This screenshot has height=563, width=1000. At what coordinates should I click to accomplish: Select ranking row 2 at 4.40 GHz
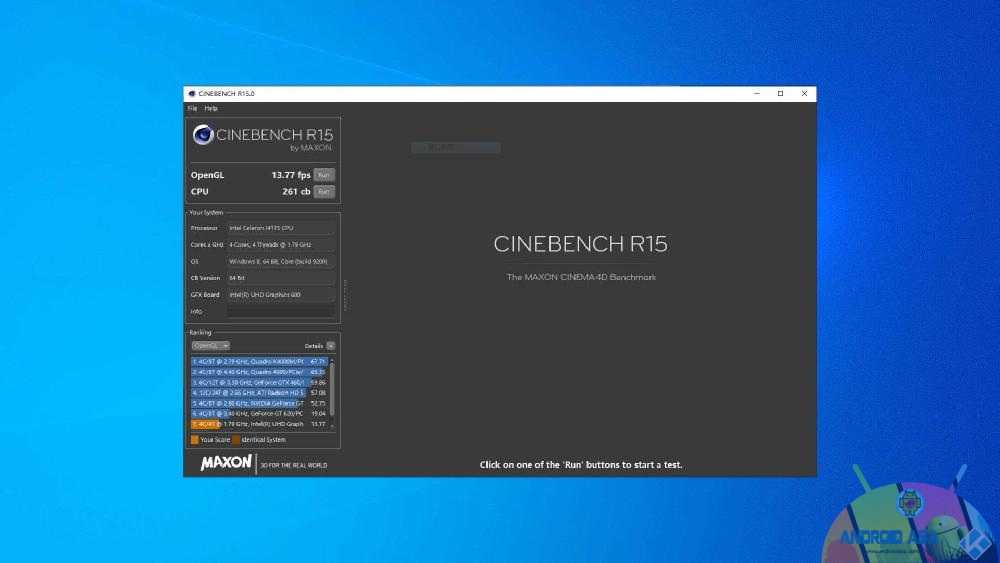click(x=260, y=372)
